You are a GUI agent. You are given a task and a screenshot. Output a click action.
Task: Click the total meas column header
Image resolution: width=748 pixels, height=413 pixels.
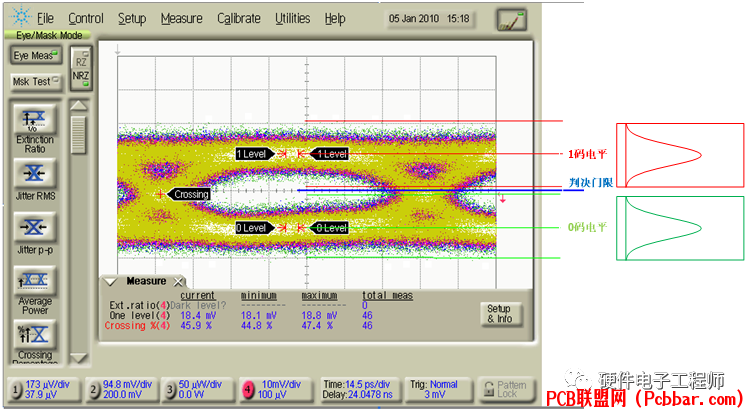click(x=387, y=296)
